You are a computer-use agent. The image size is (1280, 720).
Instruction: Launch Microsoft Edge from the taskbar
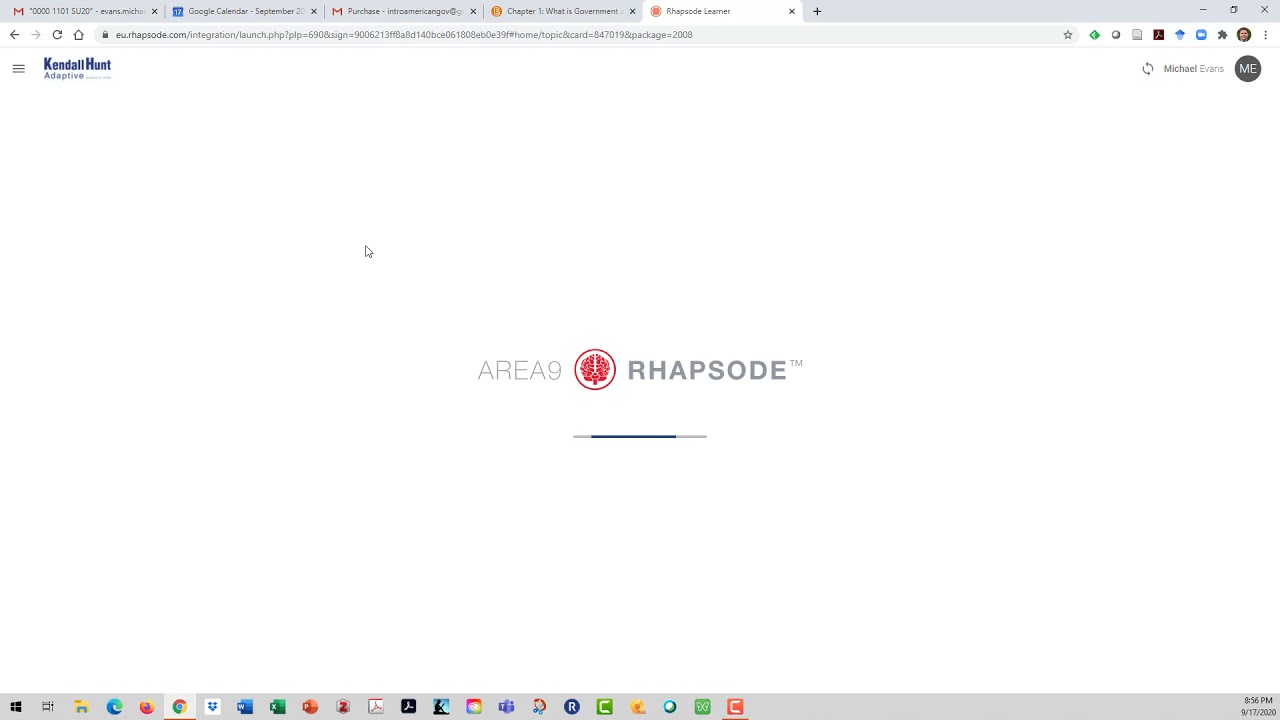[114, 707]
